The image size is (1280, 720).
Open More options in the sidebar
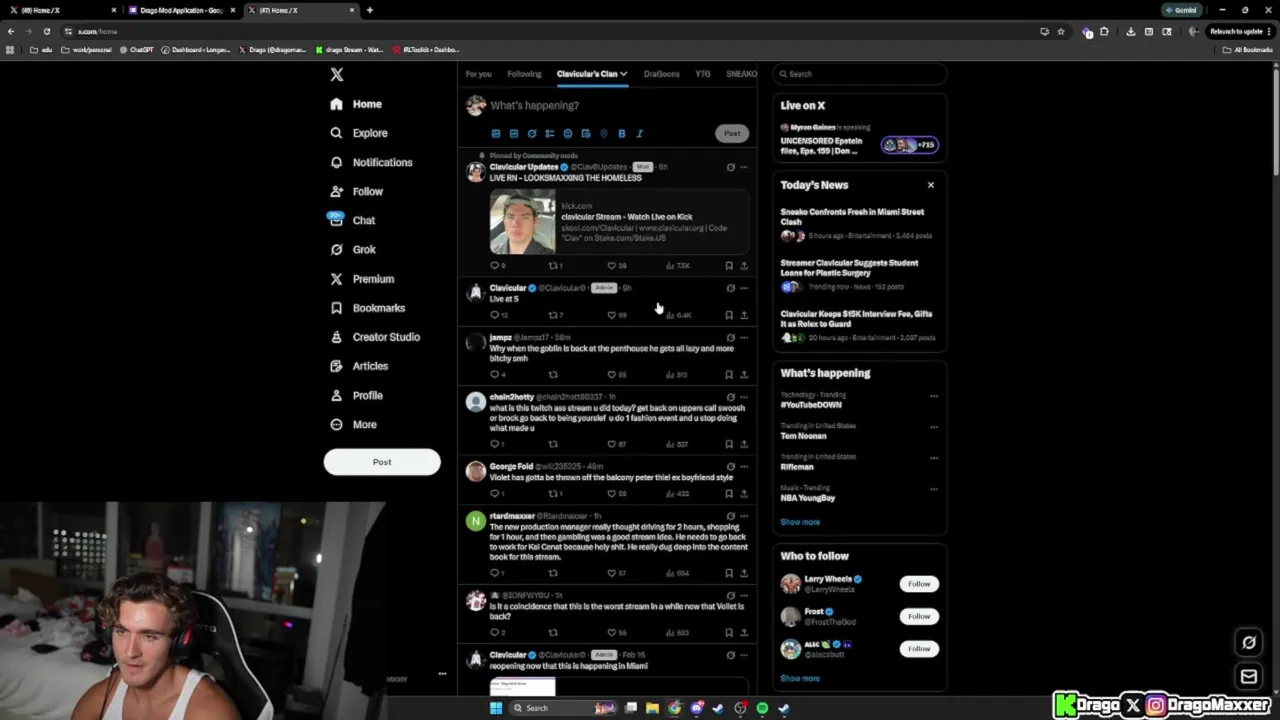coord(354,425)
